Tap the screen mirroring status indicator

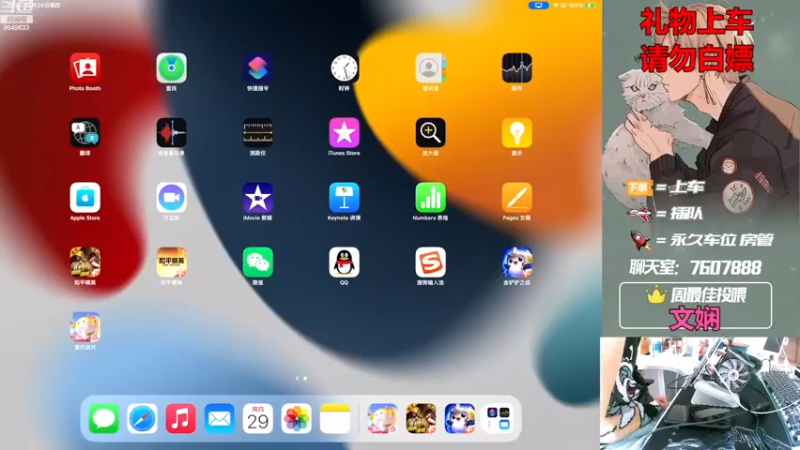coord(538,5)
